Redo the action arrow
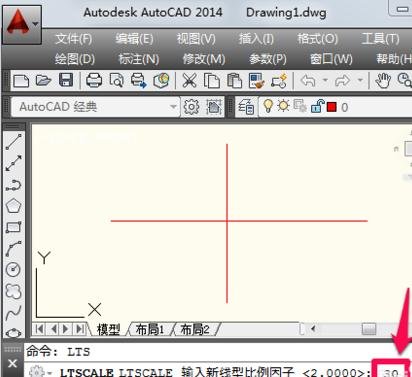412x377 pixels. click(x=343, y=81)
